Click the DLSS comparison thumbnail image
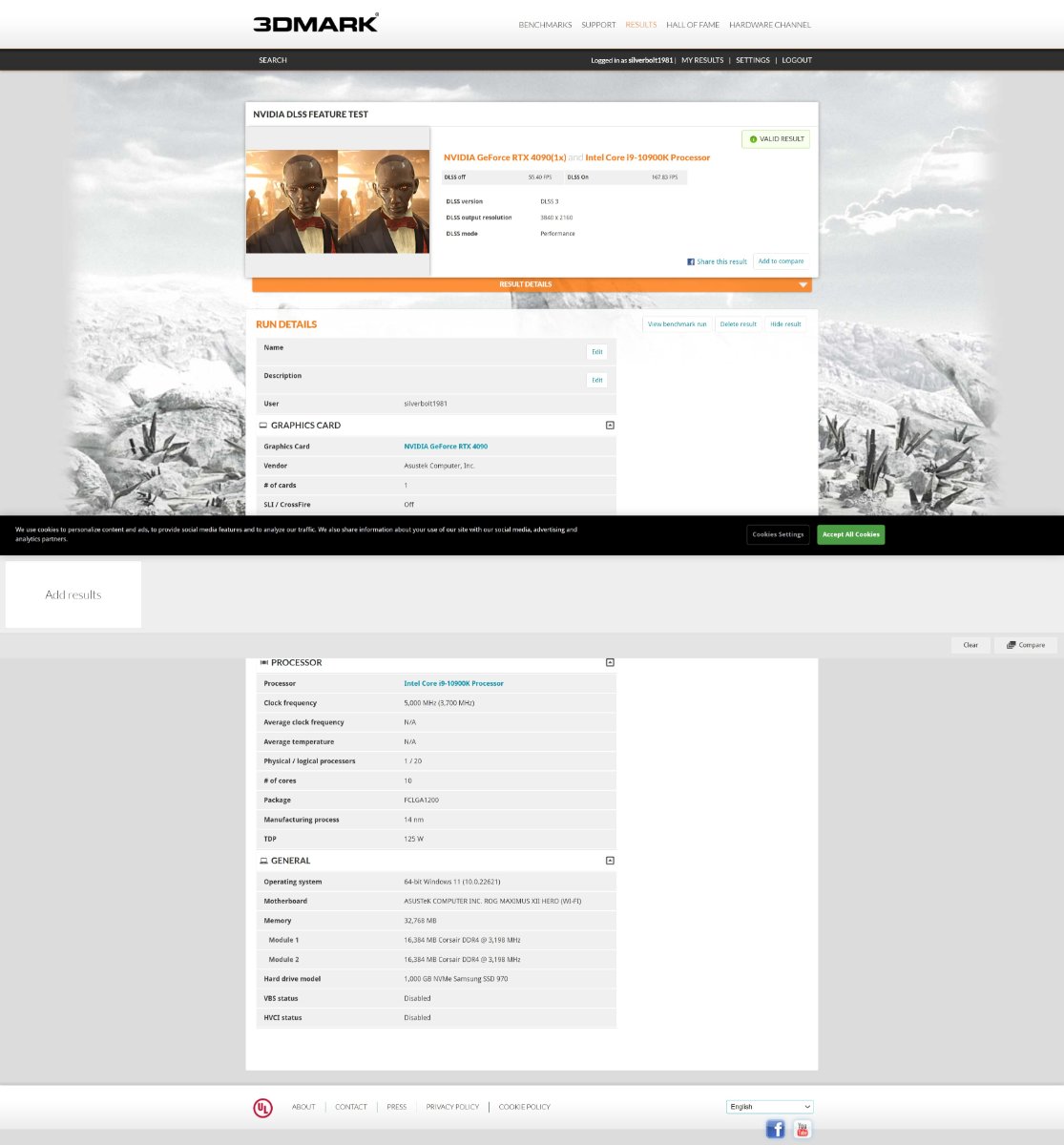 338,201
